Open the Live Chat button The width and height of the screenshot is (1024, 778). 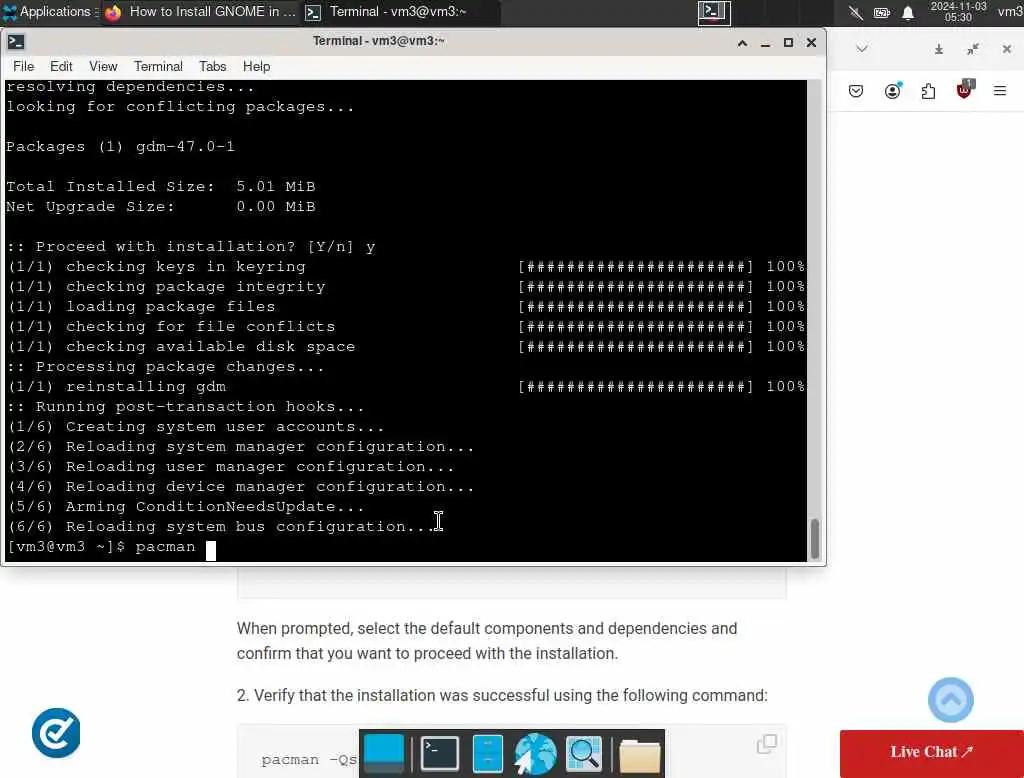pos(931,752)
